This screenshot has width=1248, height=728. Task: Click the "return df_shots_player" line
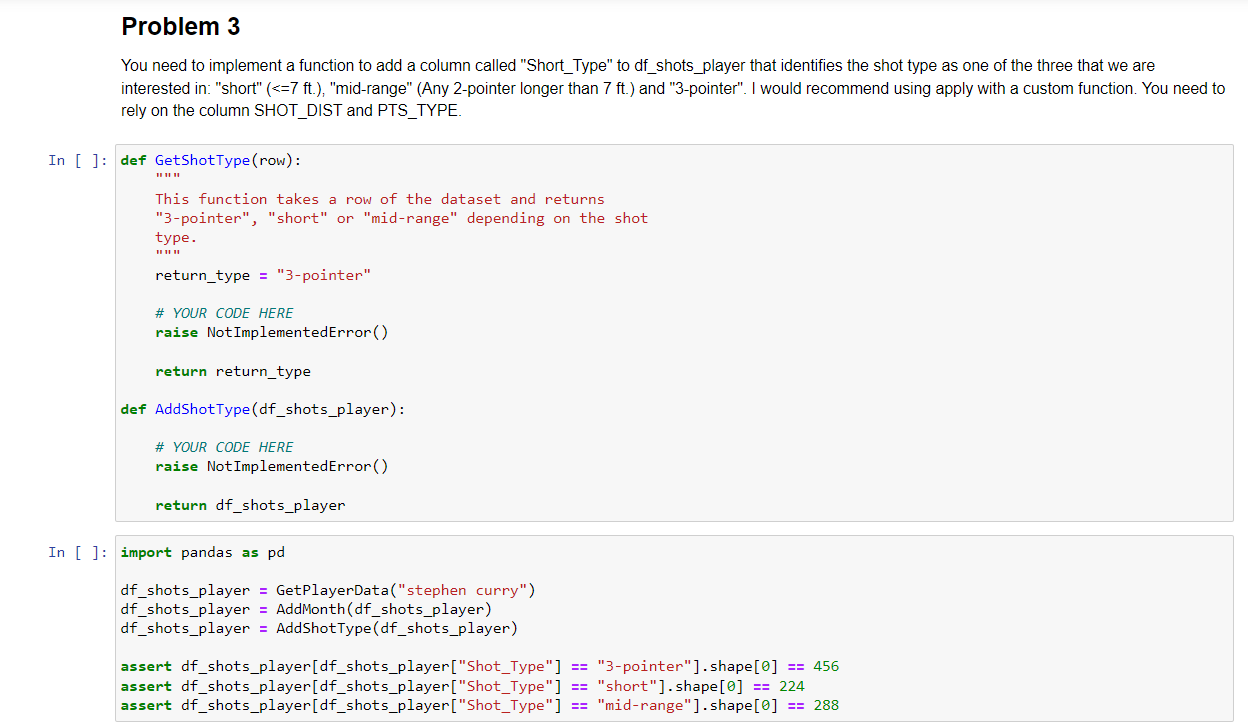pos(250,505)
